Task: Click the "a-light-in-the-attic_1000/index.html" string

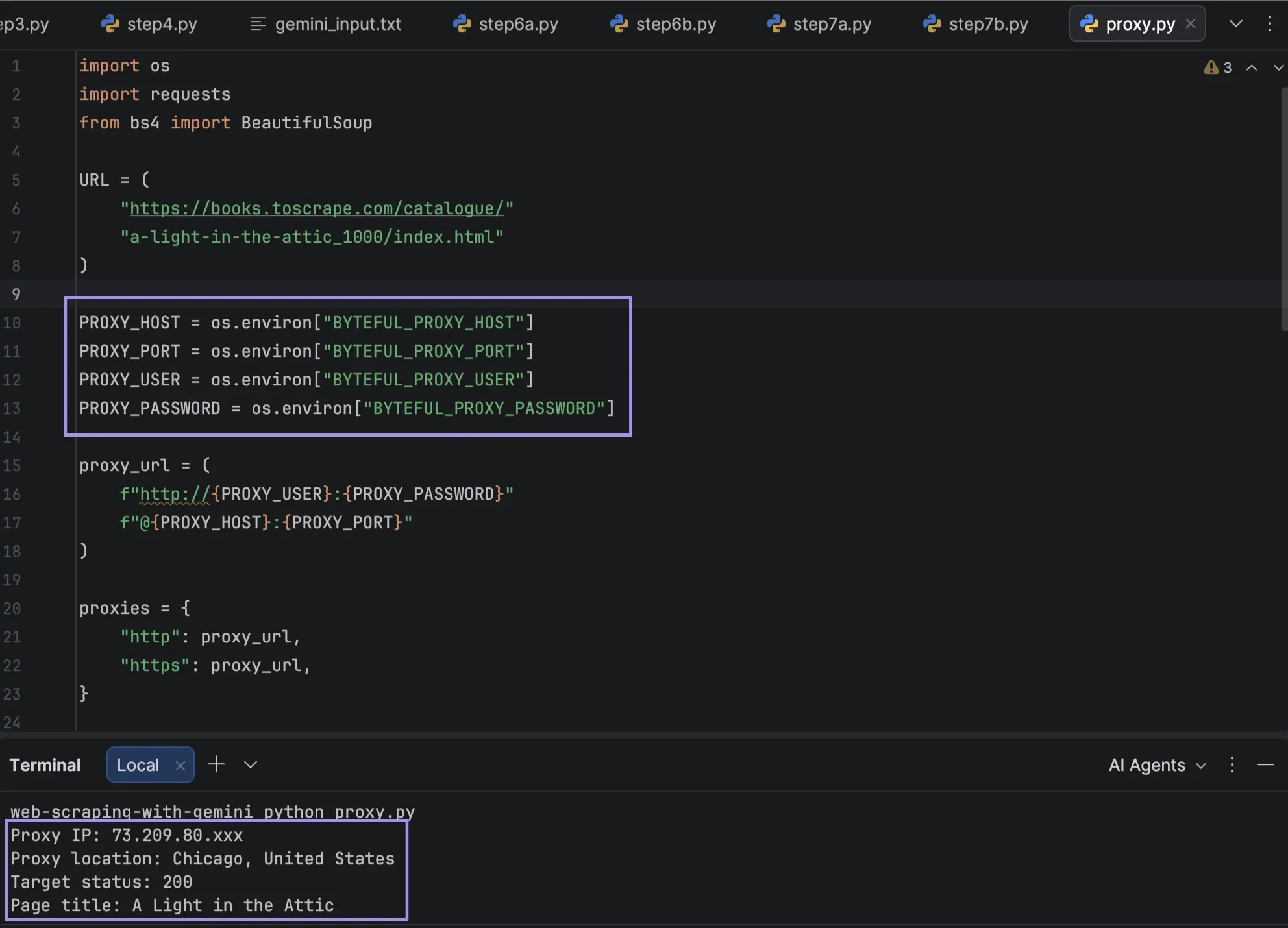Action: click(x=312, y=237)
